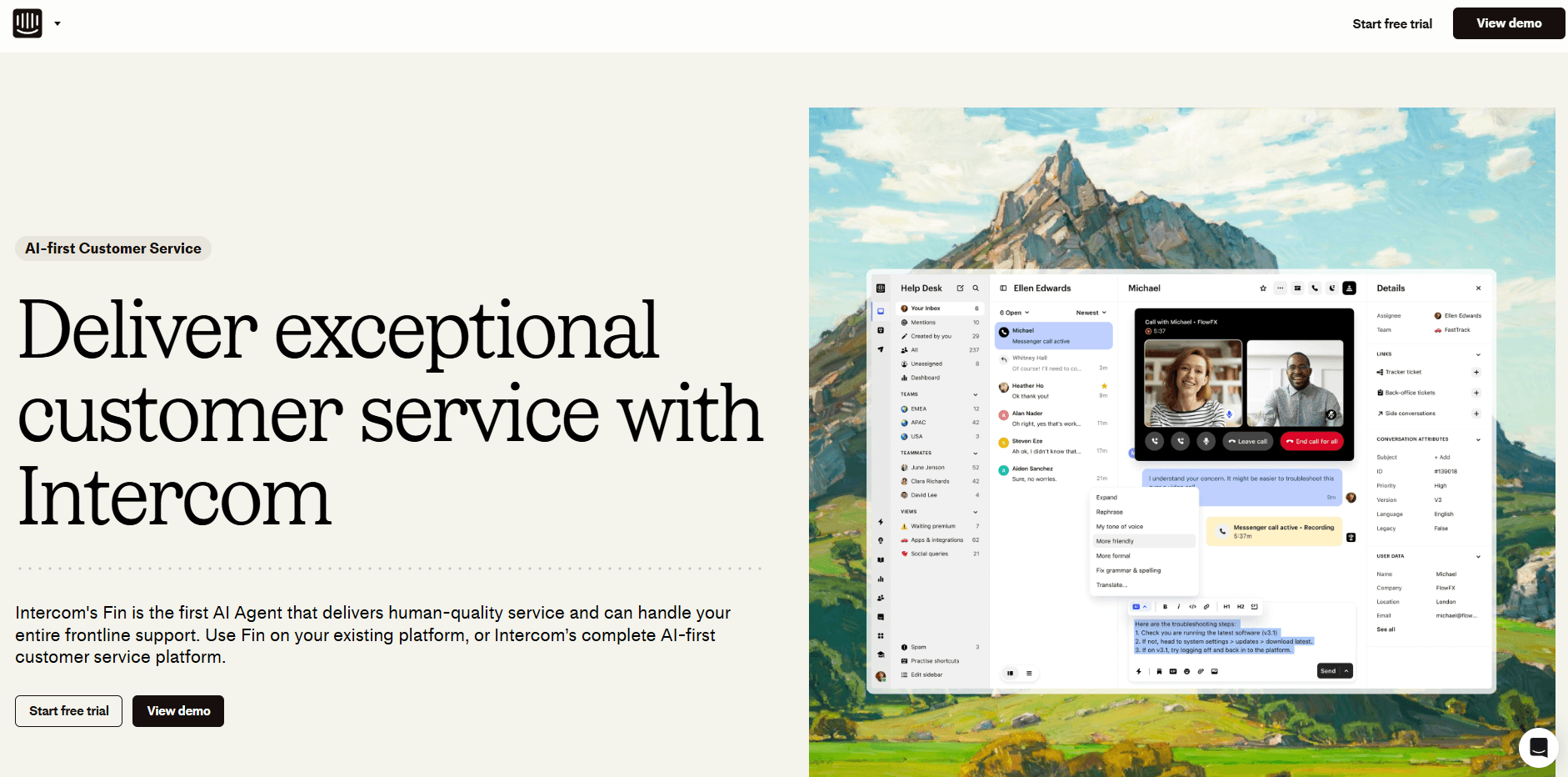Apply H1 heading in the composer toolbar
Screen dimensions: 1568x777
(1226, 607)
